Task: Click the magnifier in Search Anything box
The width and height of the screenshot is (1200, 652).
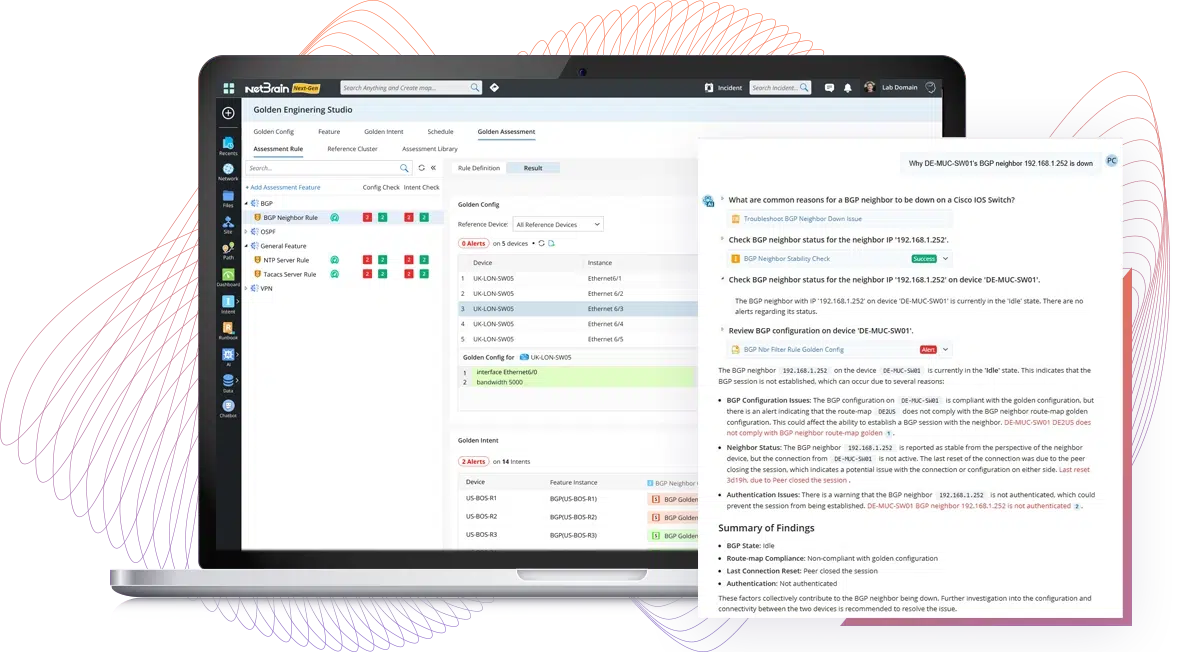Action: point(475,88)
